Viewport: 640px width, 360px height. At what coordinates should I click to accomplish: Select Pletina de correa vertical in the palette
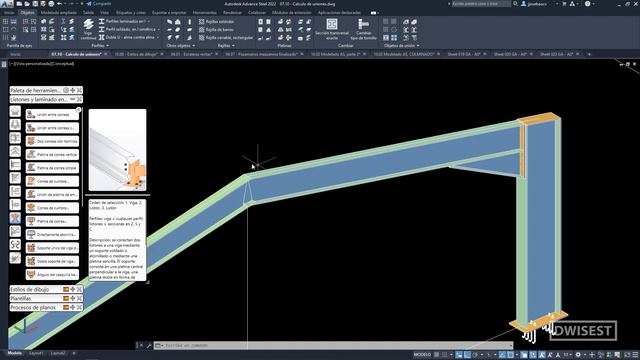coord(52,155)
